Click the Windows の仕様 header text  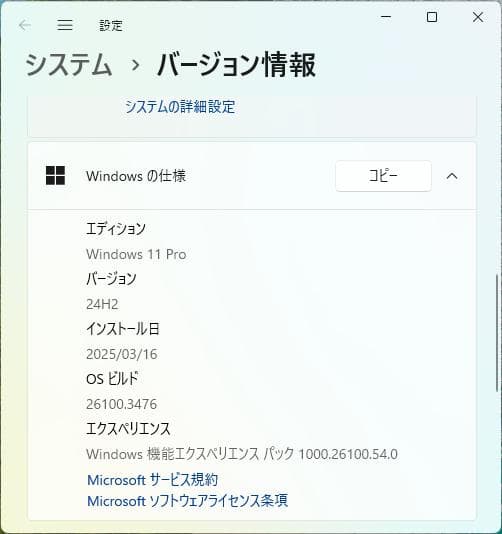136,176
